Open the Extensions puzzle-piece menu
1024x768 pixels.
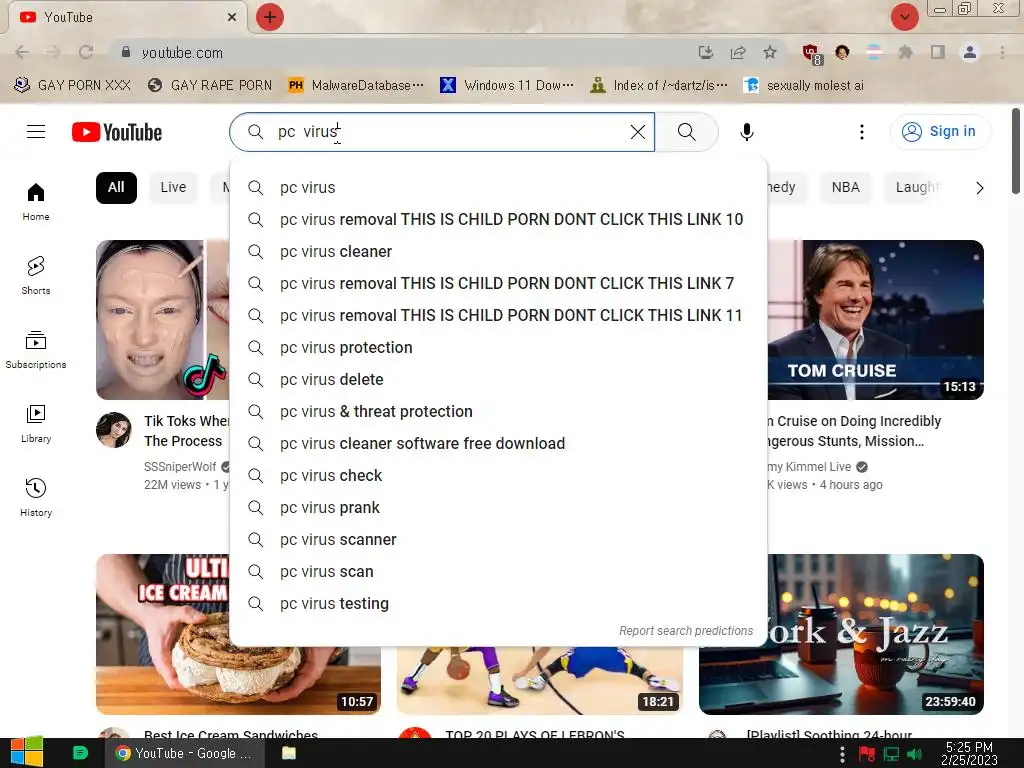905,52
